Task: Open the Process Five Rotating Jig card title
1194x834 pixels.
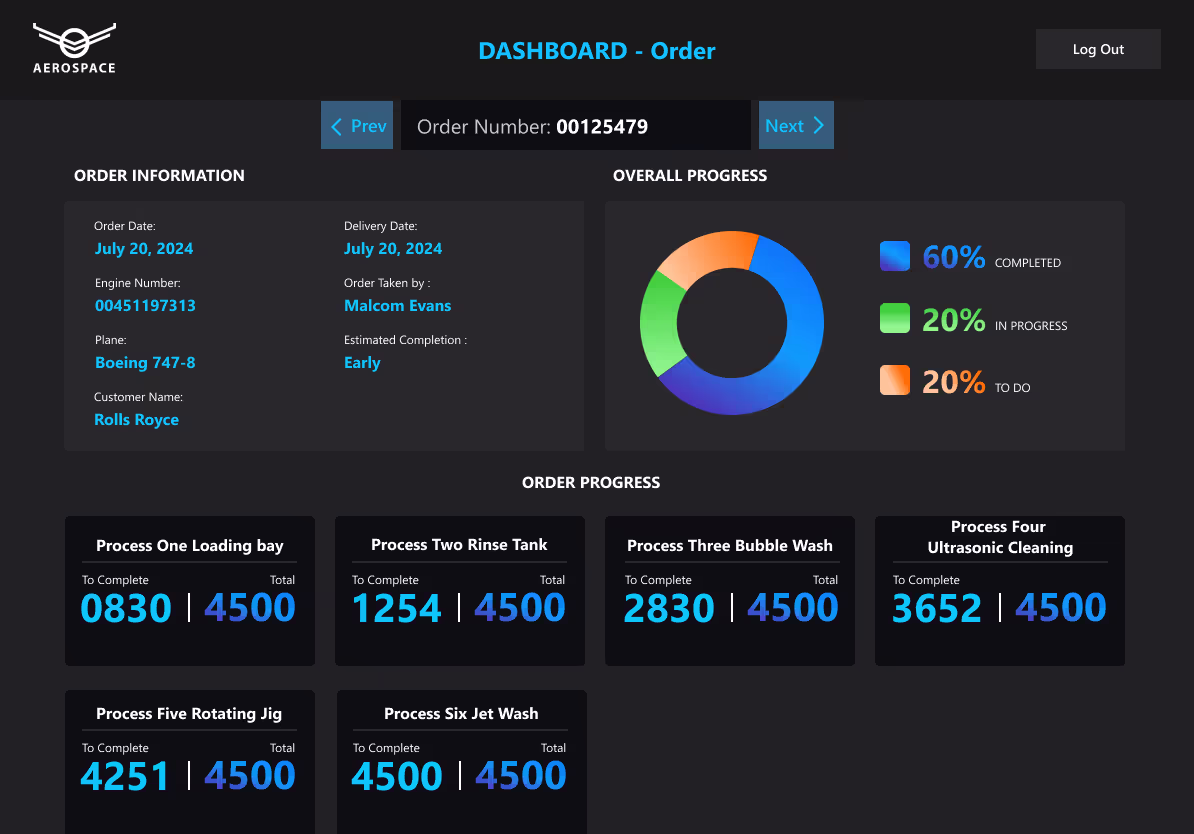Action: [189, 714]
